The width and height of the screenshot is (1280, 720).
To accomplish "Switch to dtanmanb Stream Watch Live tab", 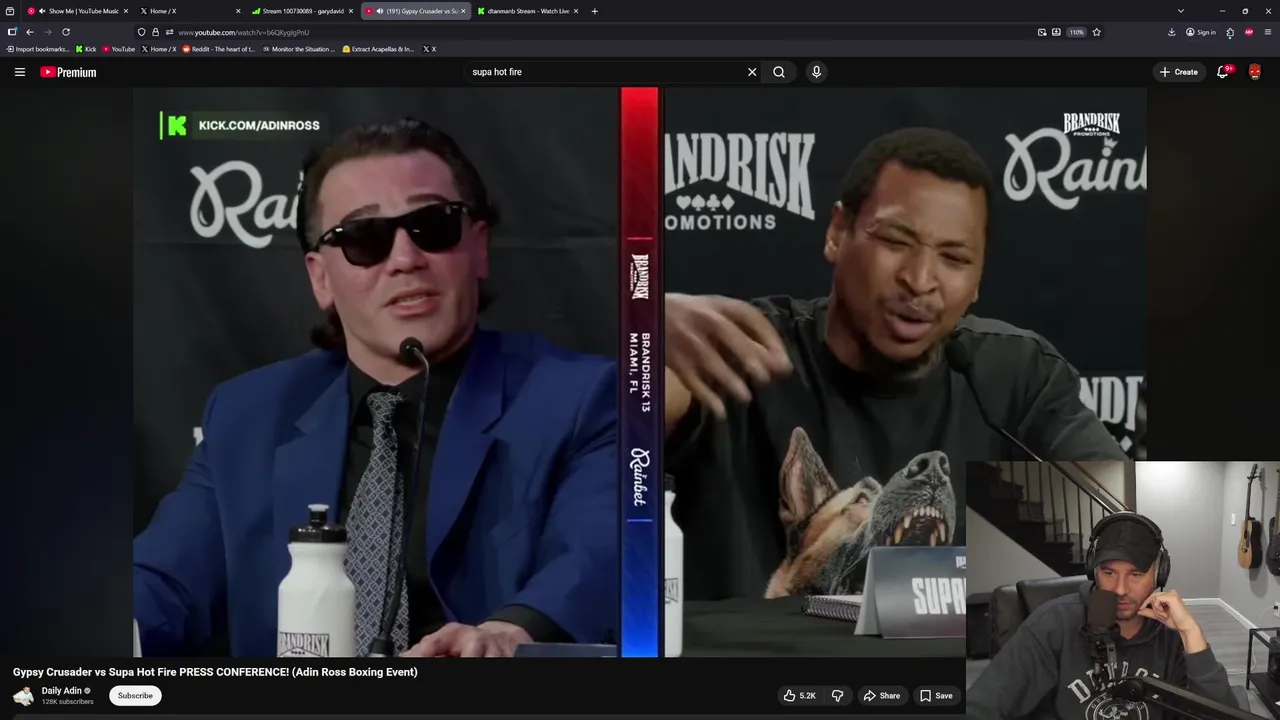I will [528, 11].
